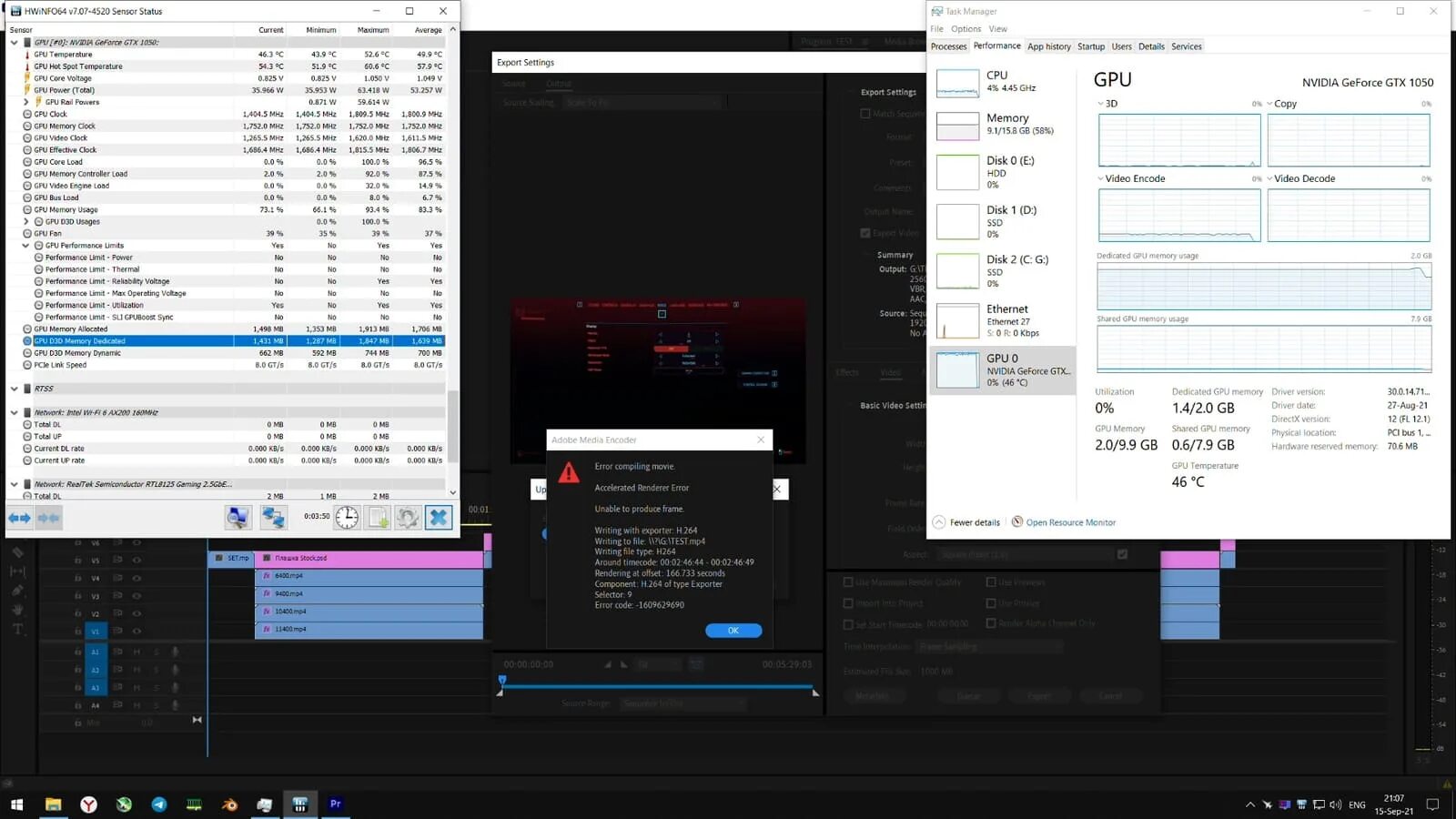The height and width of the screenshot is (819, 1456).
Task: Switch to Task Manager Startup tab
Action: (x=1091, y=46)
